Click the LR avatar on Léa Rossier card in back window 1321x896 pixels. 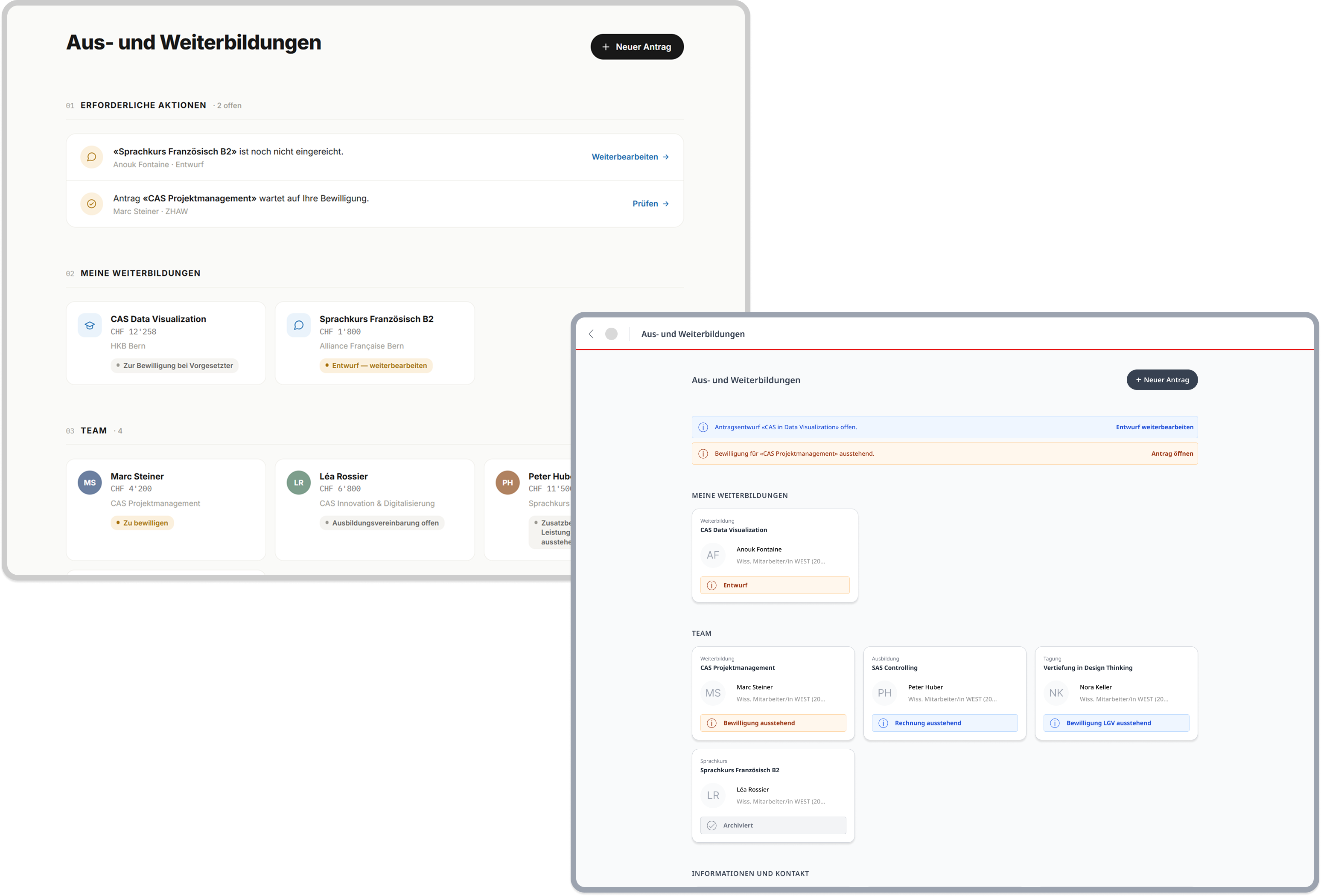298,483
